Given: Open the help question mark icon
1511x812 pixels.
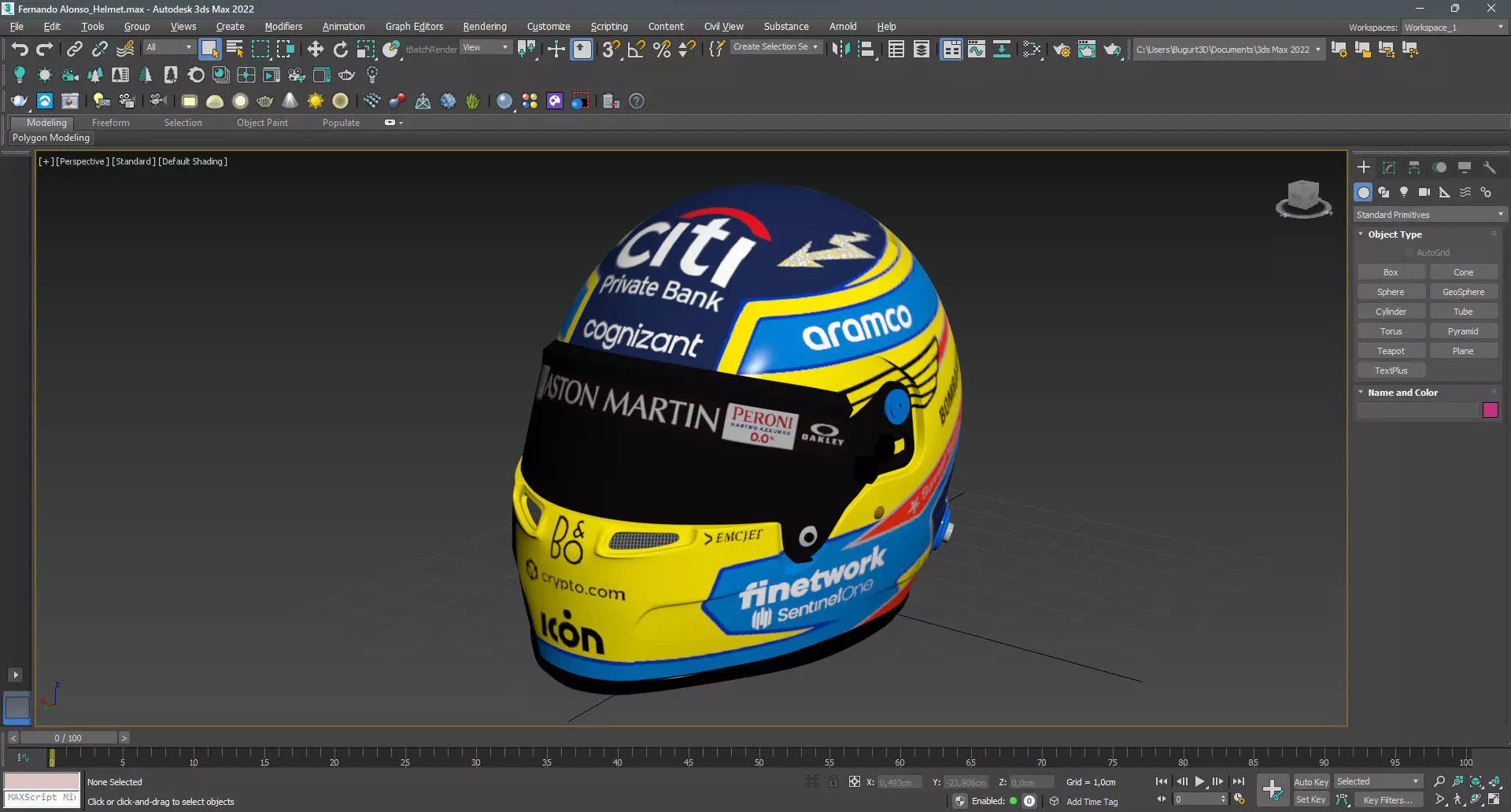Looking at the screenshot, I should tap(637, 101).
